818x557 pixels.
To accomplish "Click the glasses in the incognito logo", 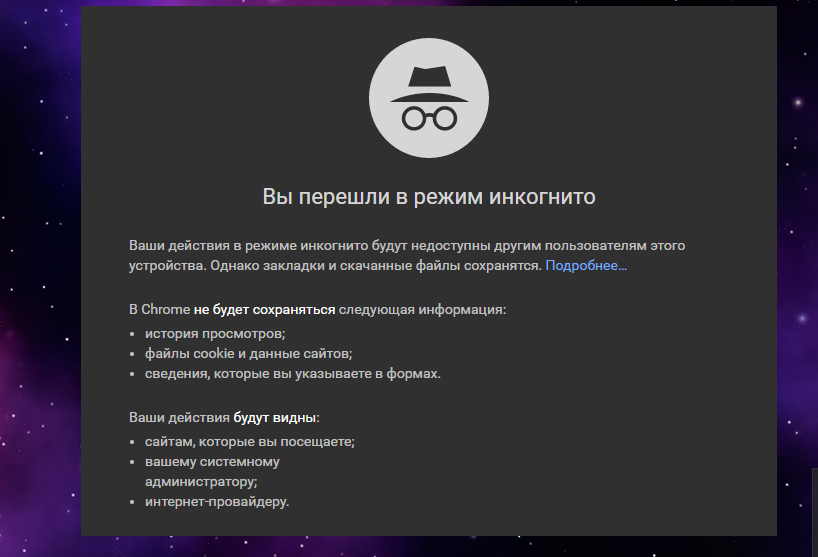I will click(429, 118).
